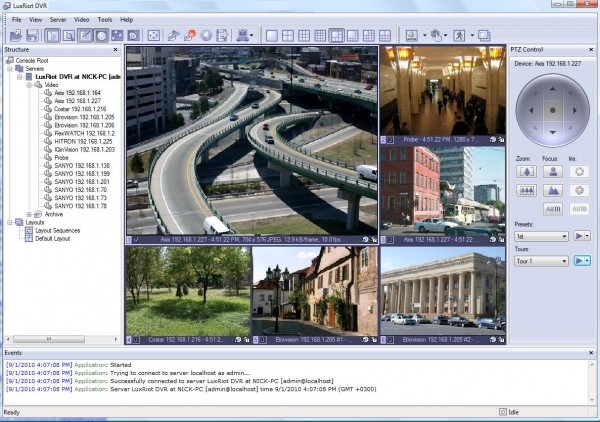Run the selected Tour 1
The width and height of the screenshot is (600, 422).
tap(582, 261)
